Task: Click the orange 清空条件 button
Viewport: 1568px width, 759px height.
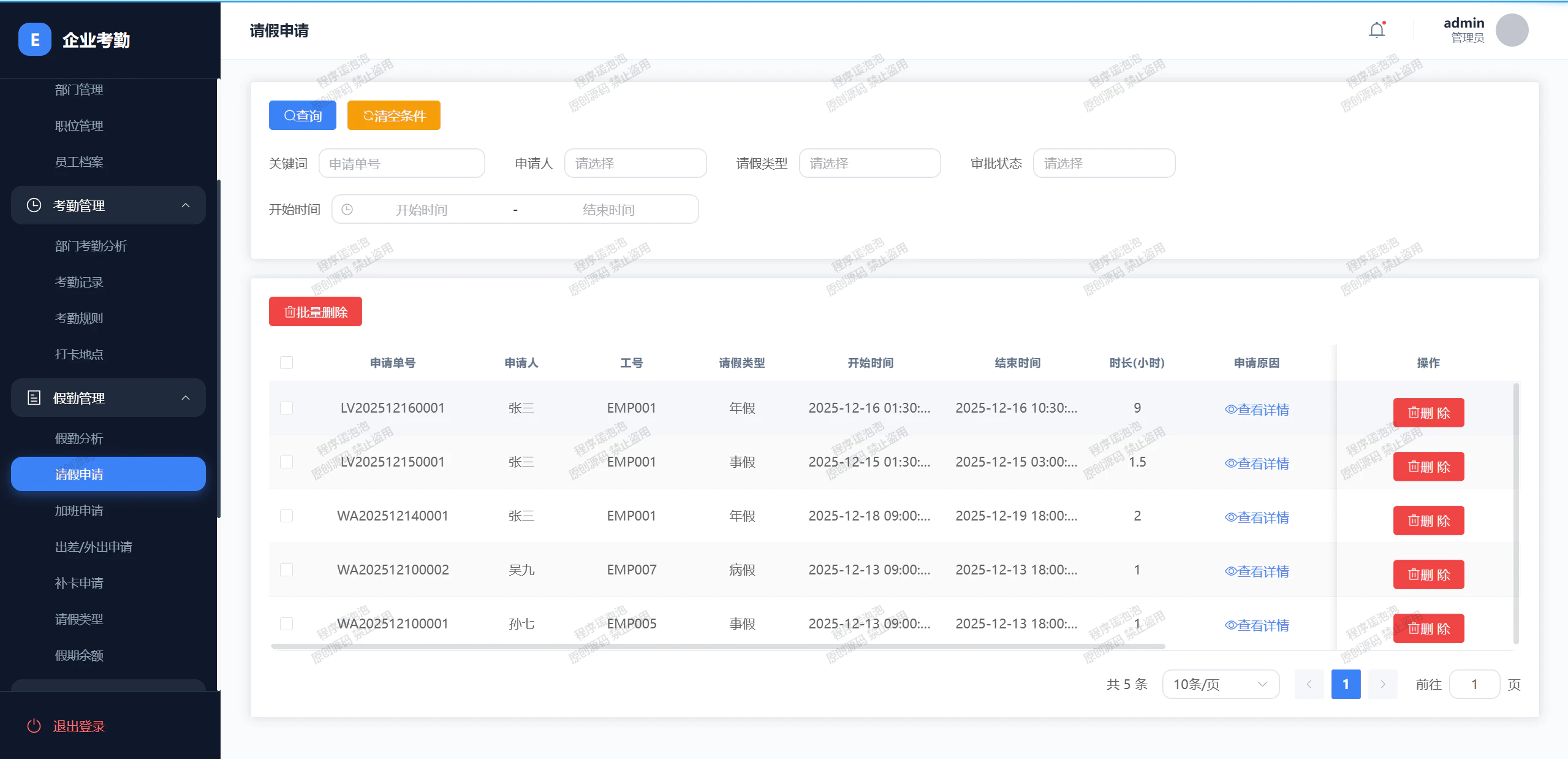Action: [394, 115]
